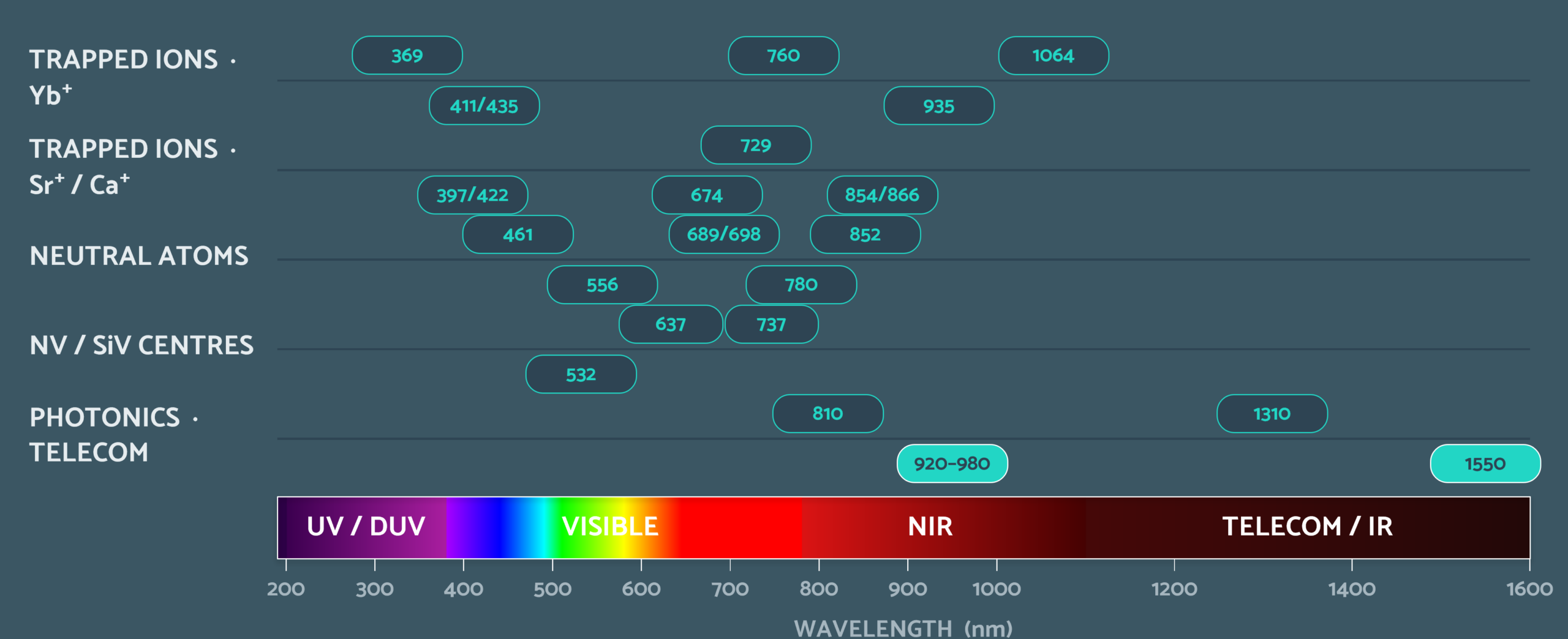The image size is (1568, 639).
Task: Click the 810 photonics wavelength pill
Action: [828, 414]
